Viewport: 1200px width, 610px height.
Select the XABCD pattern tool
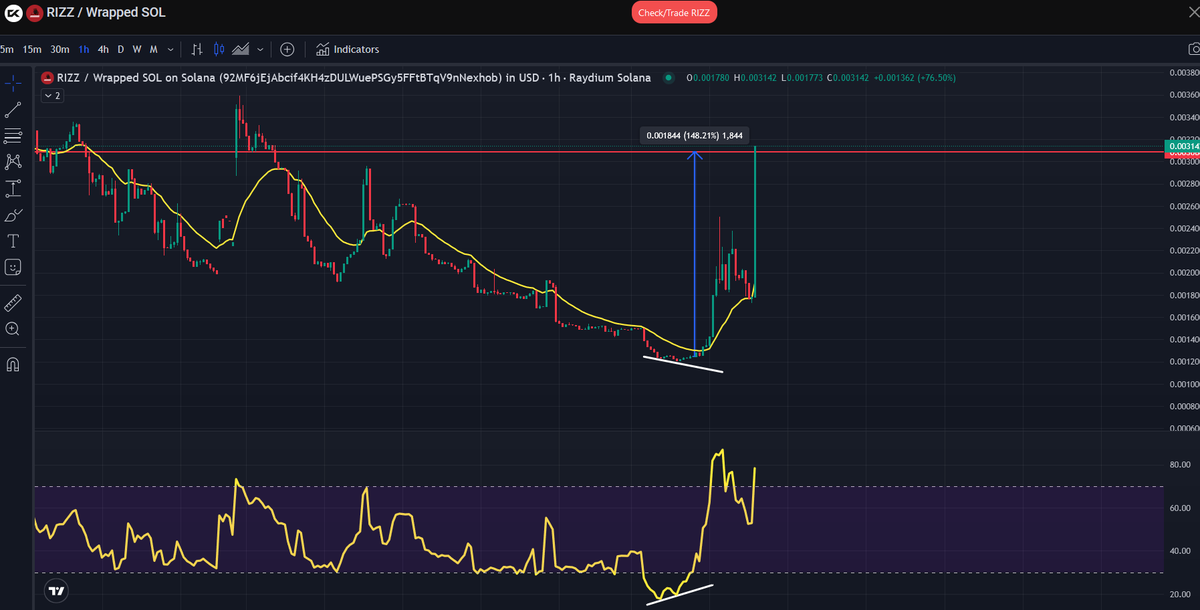click(x=13, y=162)
